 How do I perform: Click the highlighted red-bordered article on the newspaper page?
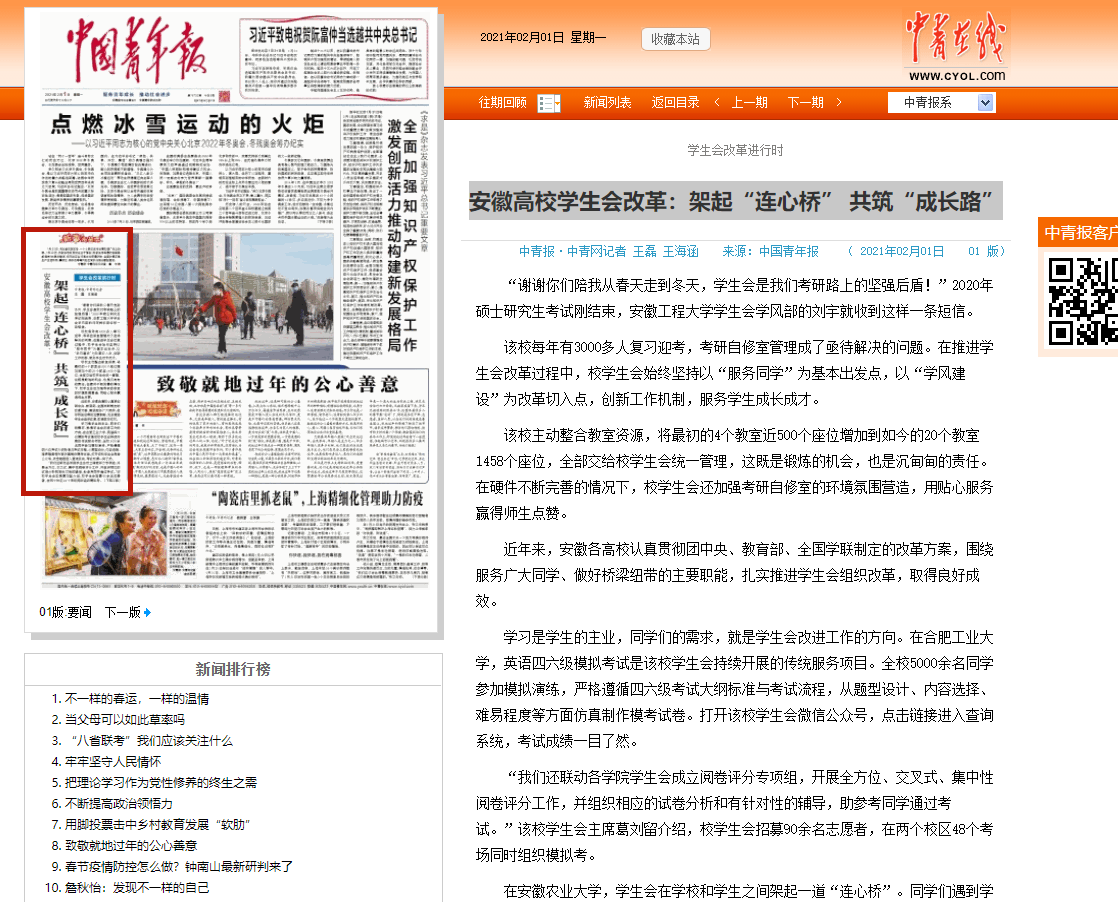(78, 361)
